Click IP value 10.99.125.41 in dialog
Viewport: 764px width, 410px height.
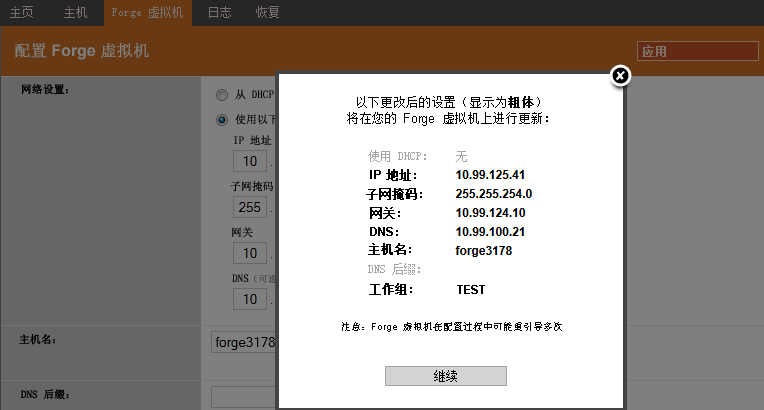pos(490,175)
